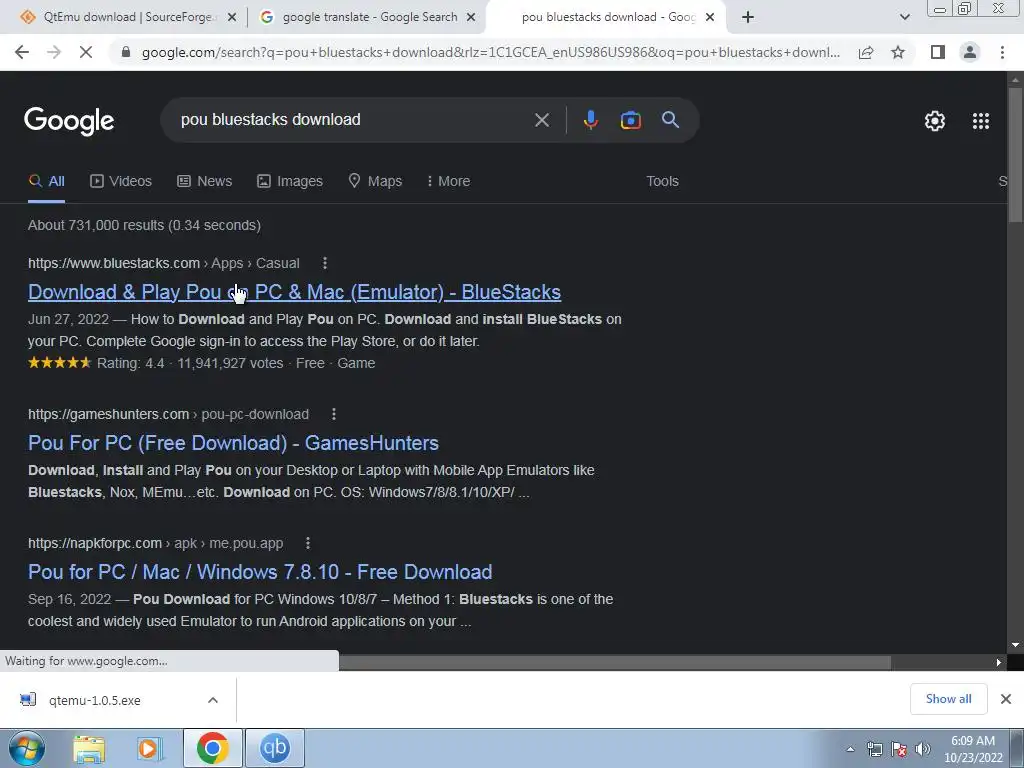Image resolution: width=1024 pixels, height=768 pixels.
Task: Open Chrome profile avatar
Action: 970,52
